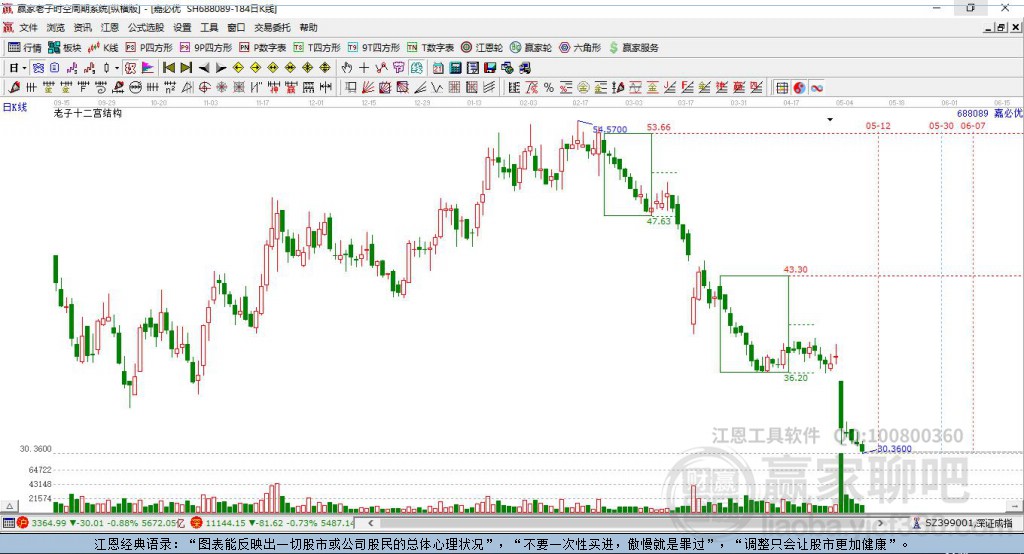Viewport: 1024px width, 554px height.
Task: Open the 公式选股 menu
Action: pyautogui.click(x=146, y=27)
